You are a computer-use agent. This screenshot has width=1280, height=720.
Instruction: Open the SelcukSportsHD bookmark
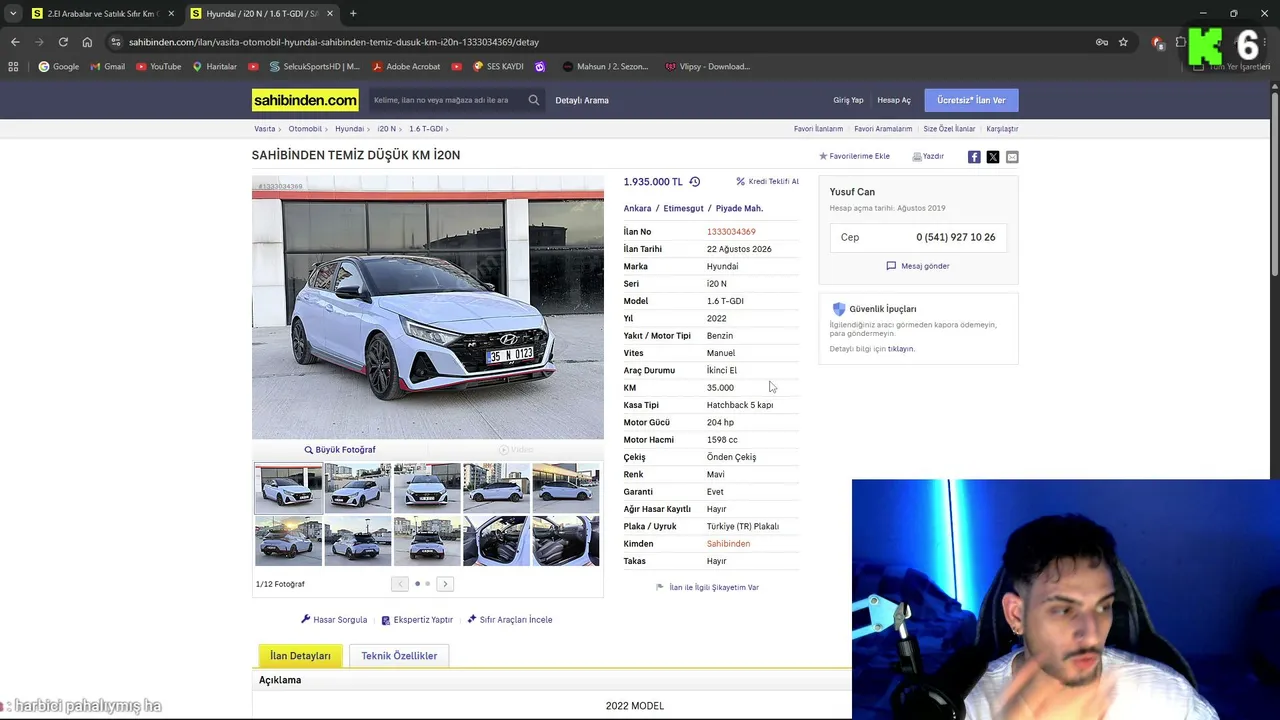(314, 67)
